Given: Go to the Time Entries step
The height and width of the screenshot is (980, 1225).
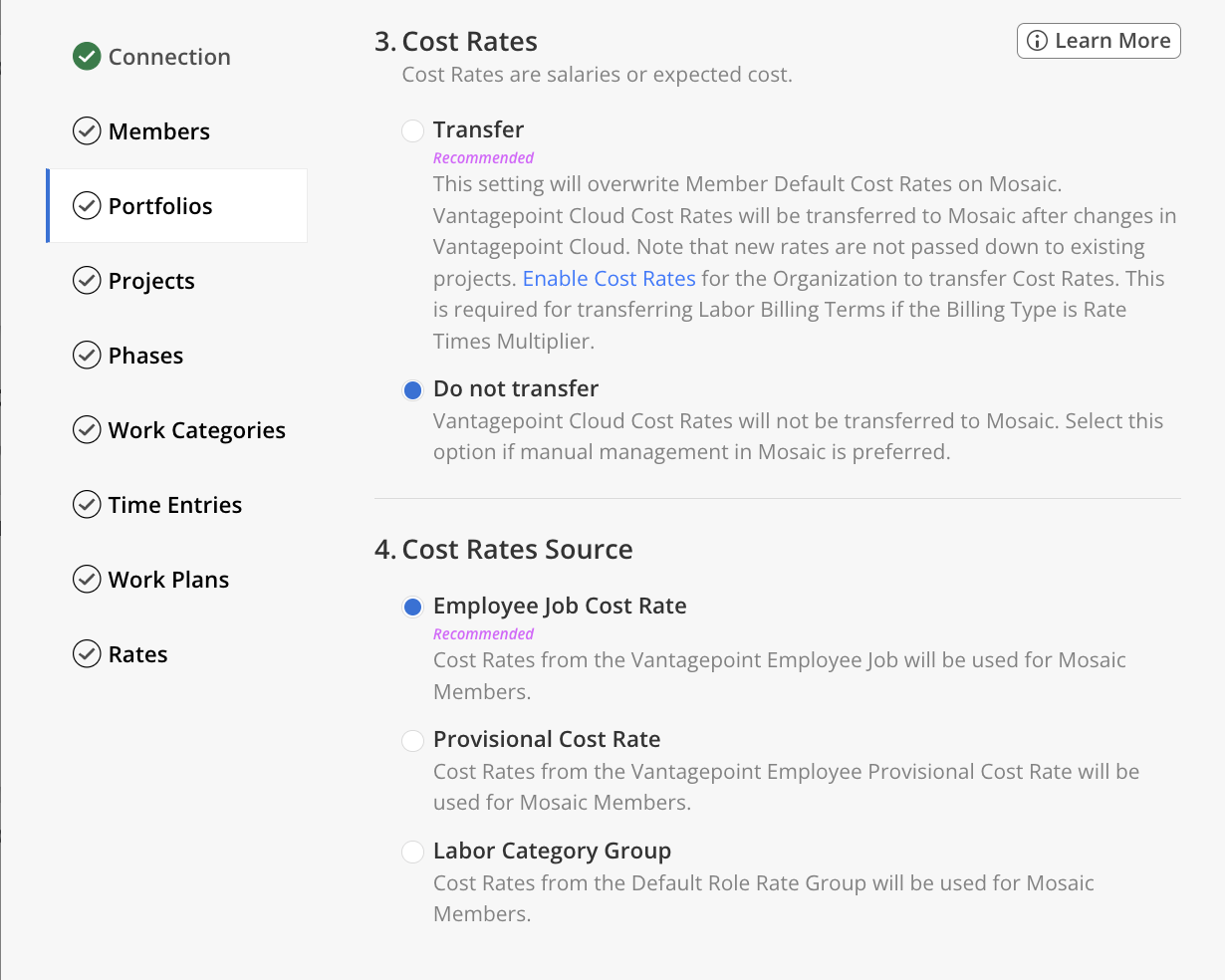Looking at the screenshot, I should click(176, 505).
